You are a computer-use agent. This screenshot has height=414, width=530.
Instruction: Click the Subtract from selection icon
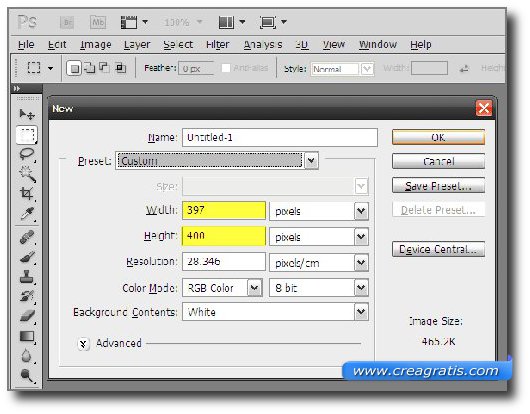pyautogui.click(x=104, y=68)
